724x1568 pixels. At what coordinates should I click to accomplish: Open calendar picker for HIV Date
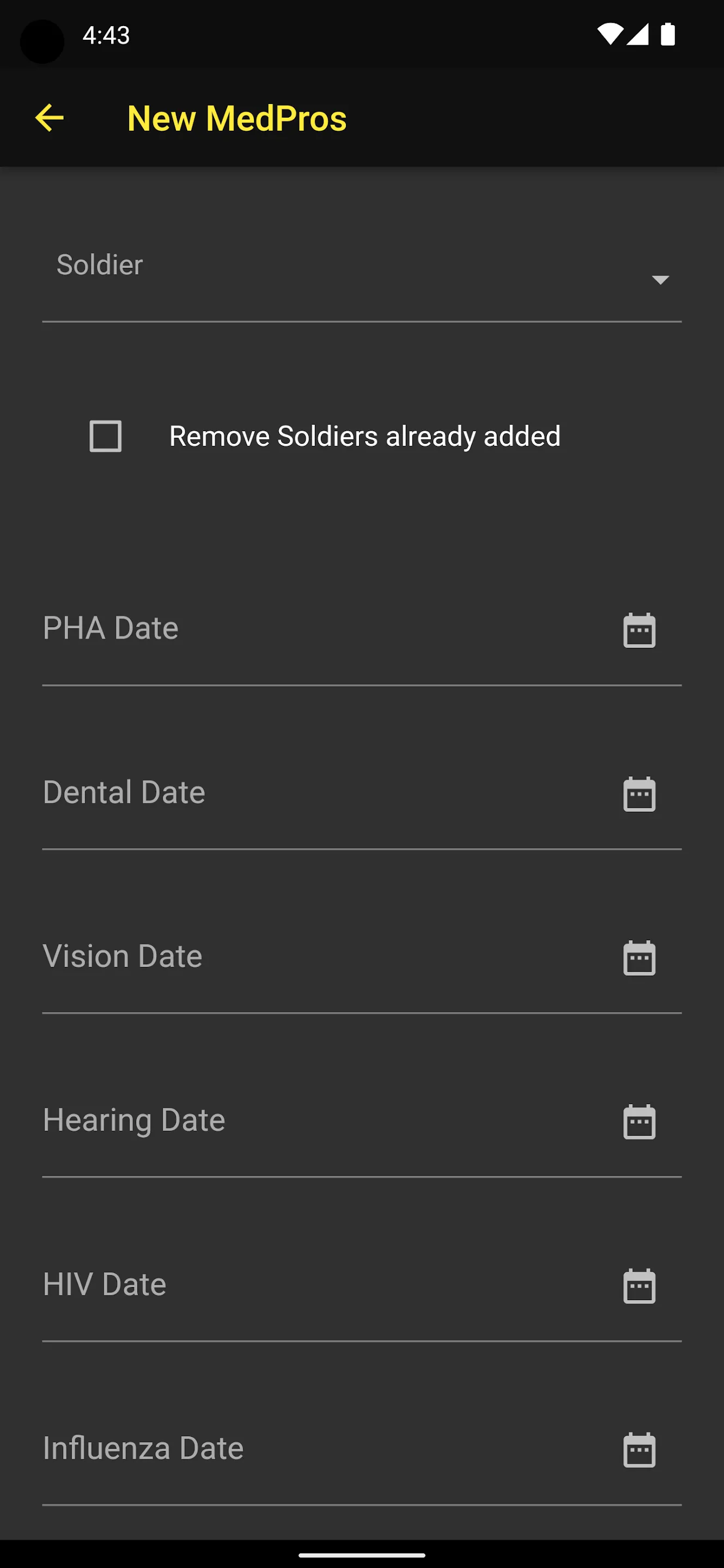pos(640,1285)
